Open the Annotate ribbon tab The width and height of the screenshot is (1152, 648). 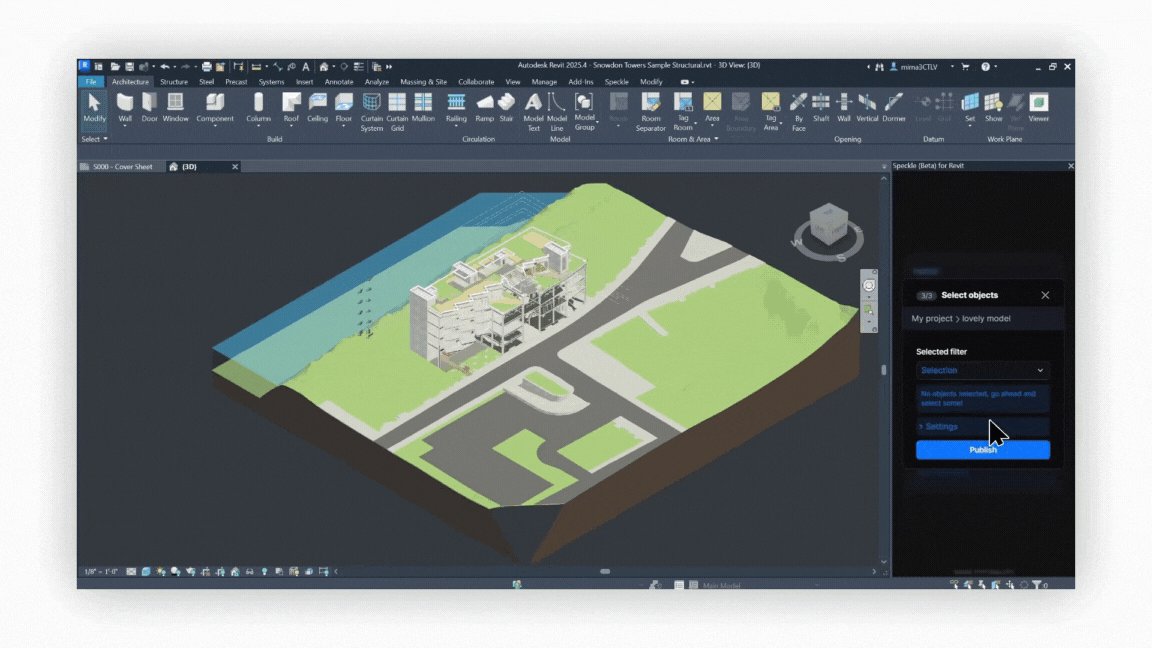pyautogui.click(x=339, y=82)
